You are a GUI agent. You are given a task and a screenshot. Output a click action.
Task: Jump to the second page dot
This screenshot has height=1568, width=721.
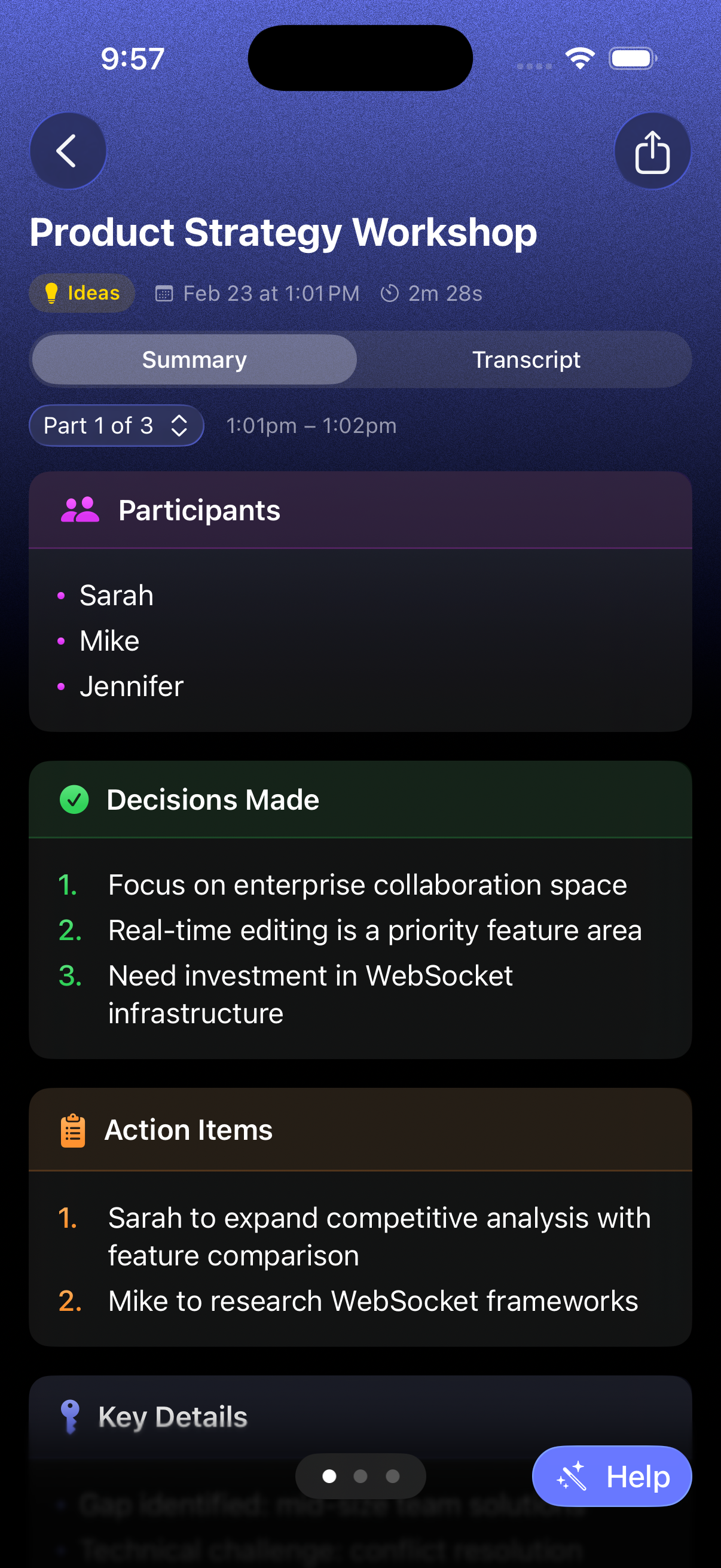360,1476
